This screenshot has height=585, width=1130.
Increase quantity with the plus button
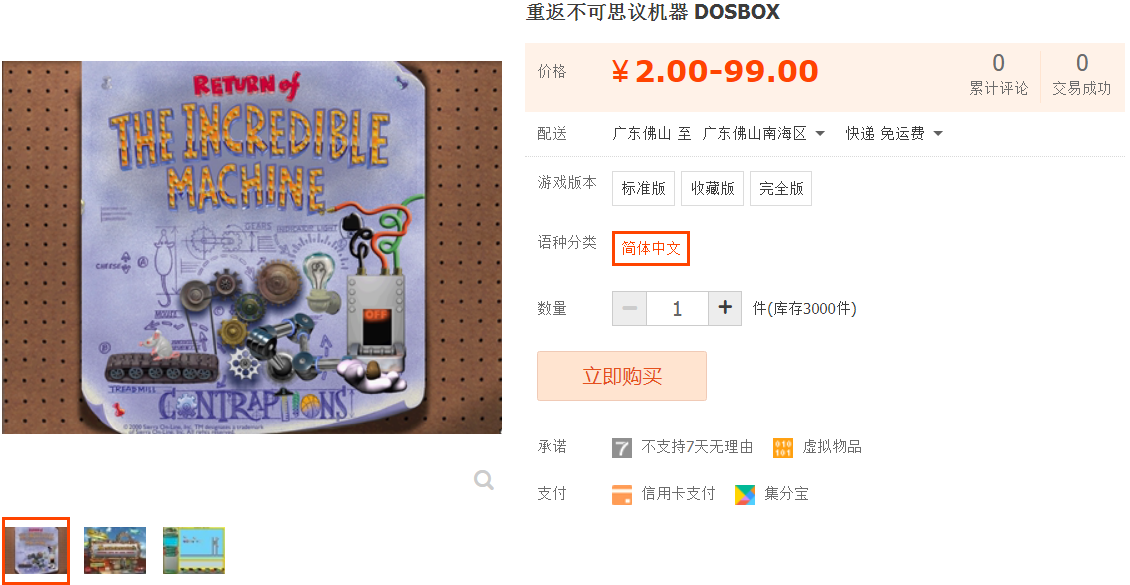[x=725, y=308]
